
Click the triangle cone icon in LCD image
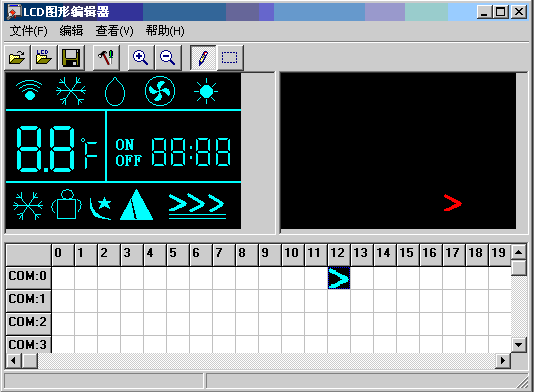(137, 205)
